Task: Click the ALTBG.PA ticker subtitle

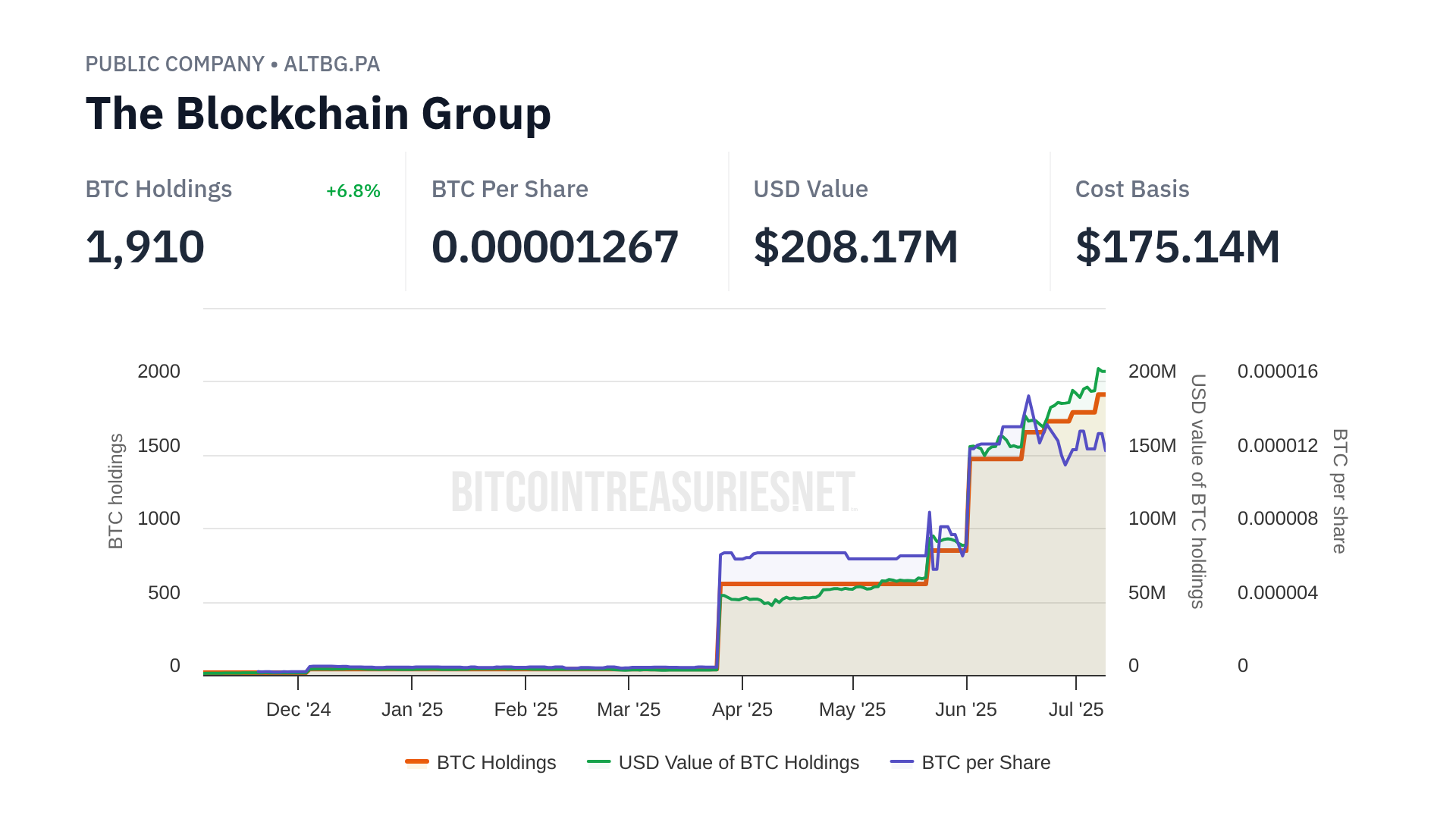Action: click(331, 64)
